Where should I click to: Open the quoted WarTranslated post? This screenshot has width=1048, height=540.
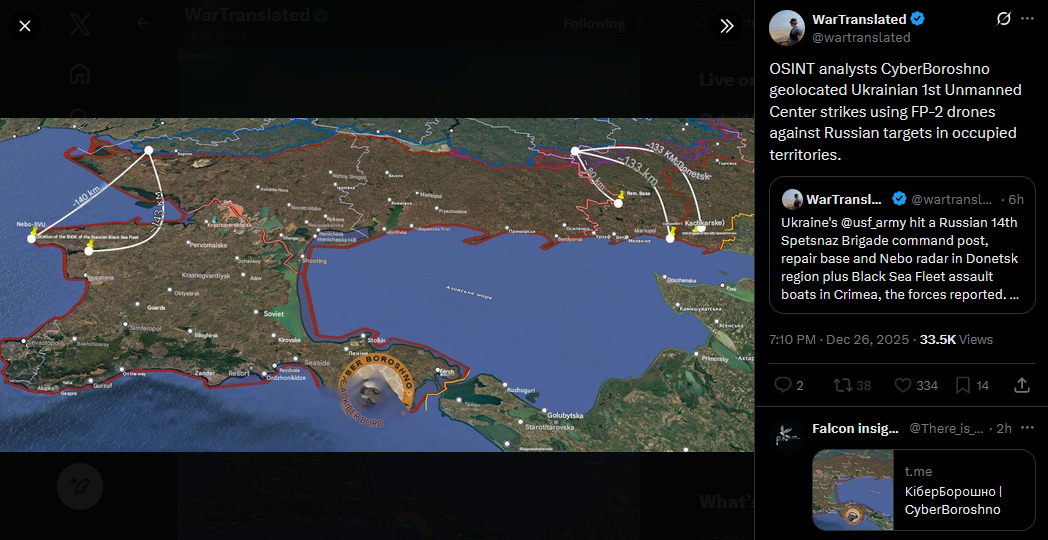(902, 245)
